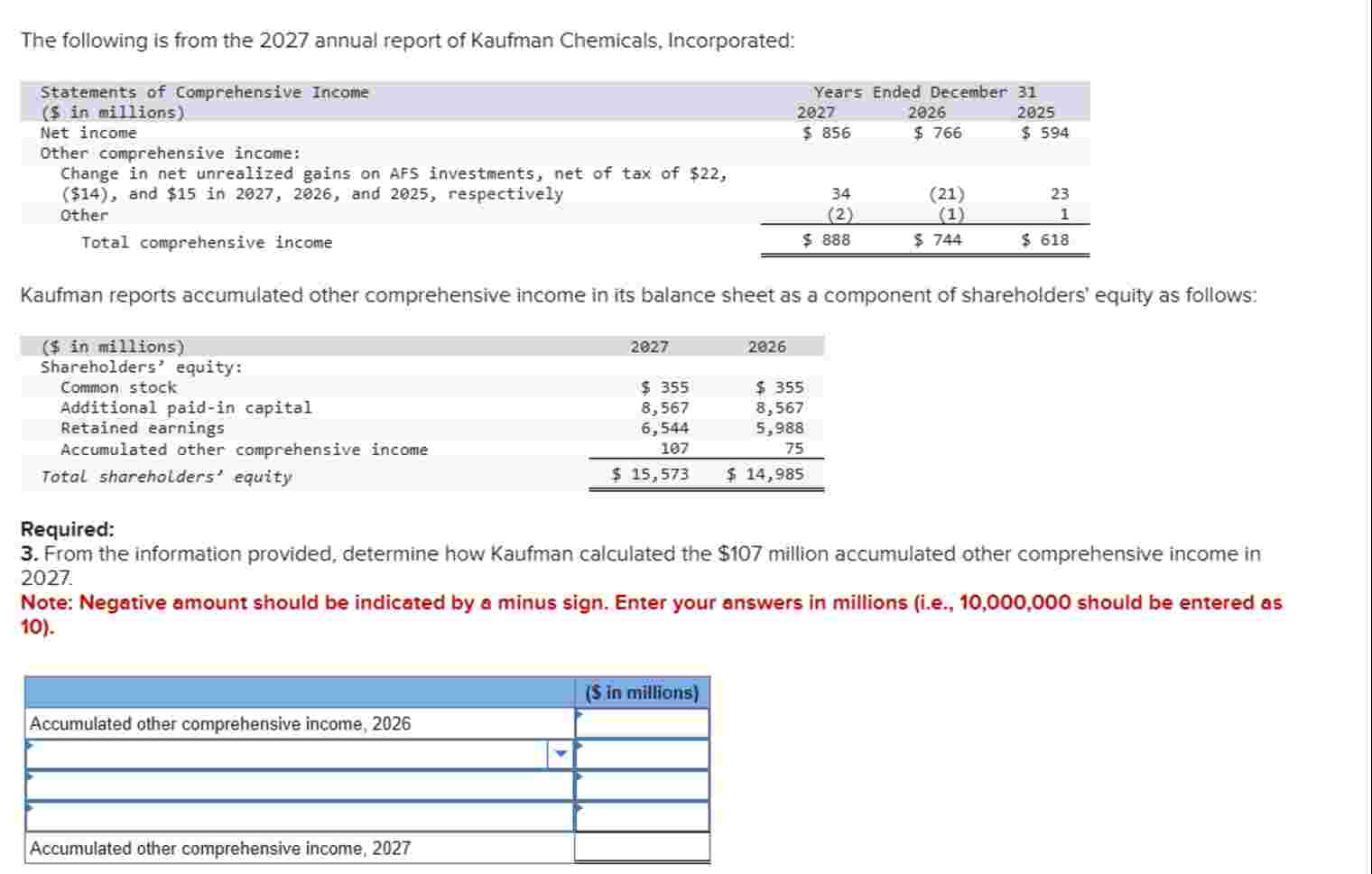Click 2027 retained earnings value '6,544'

665,429
